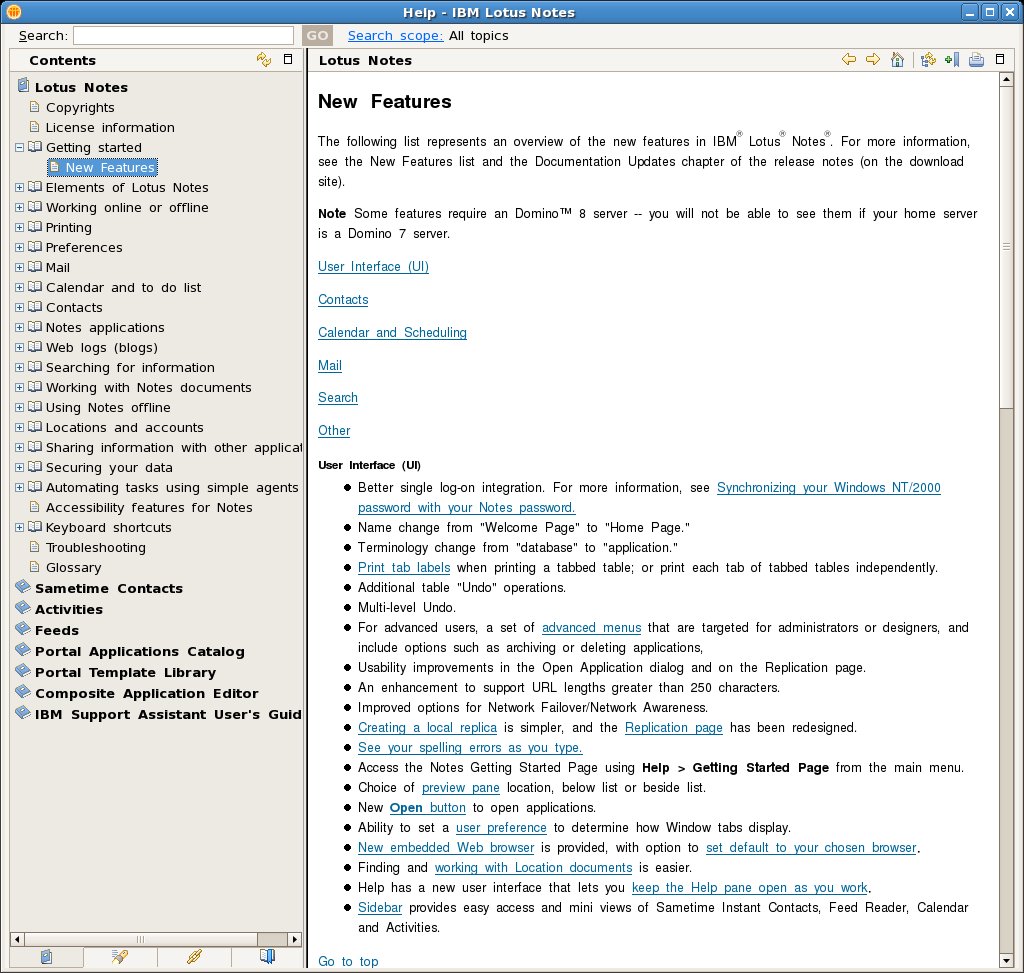Open the License information topic
The height and width of the screenshot is (973, 1024).
(x=110, y=127)
